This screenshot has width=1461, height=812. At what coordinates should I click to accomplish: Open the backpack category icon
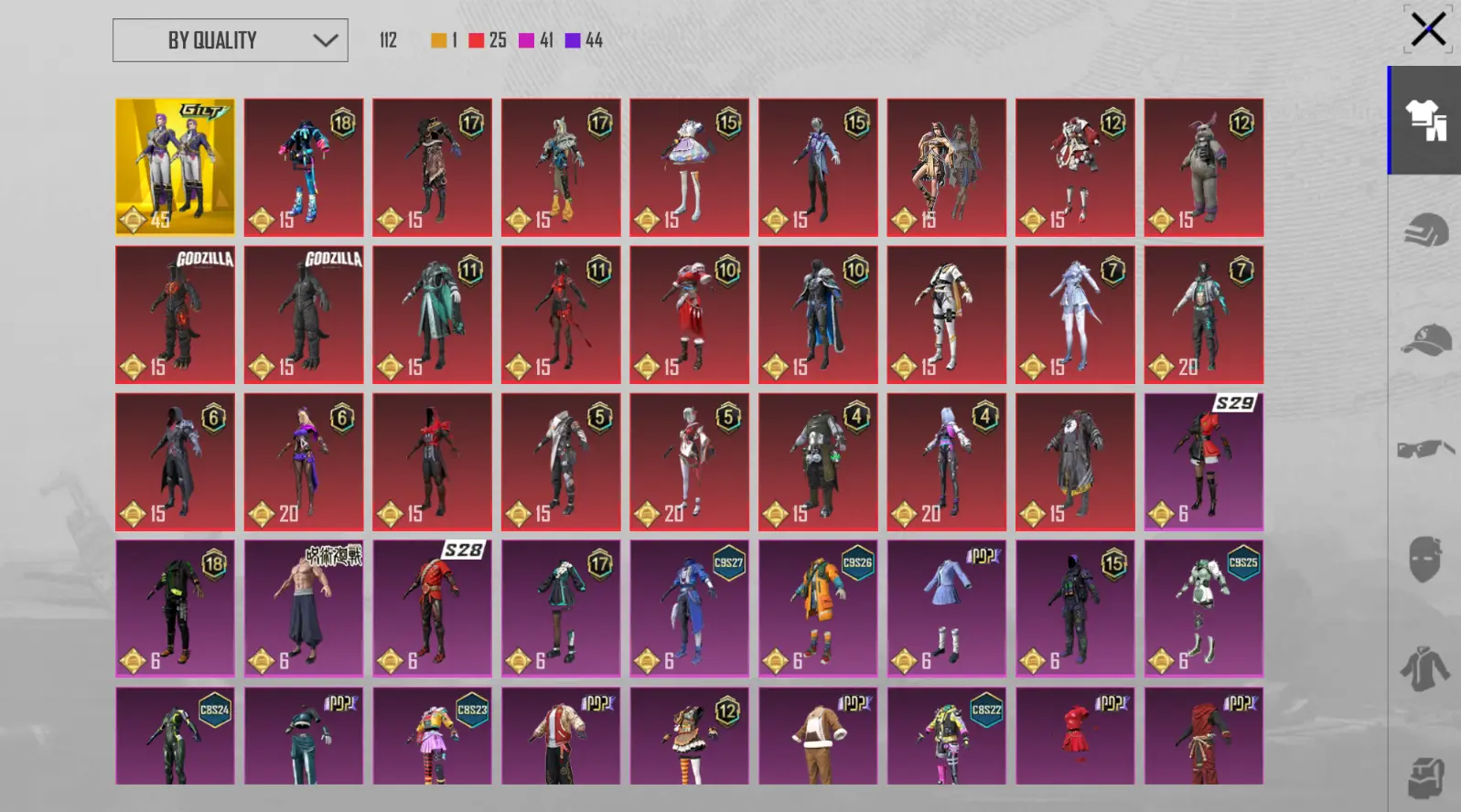point(1425,778)
